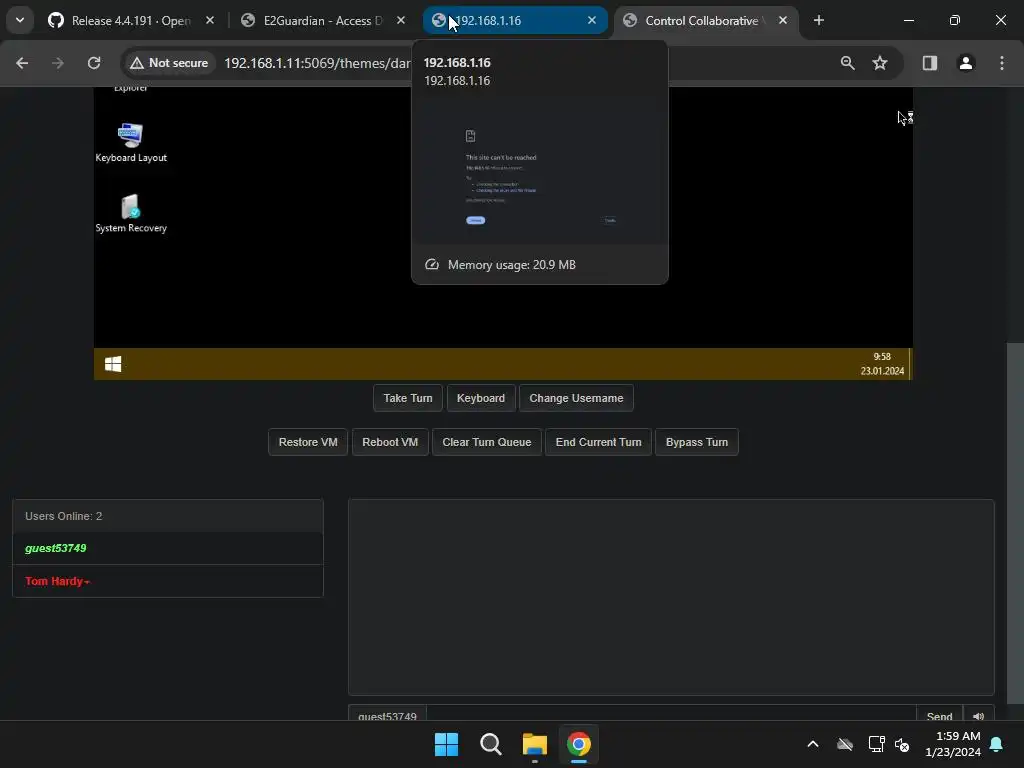The height and width of the screenshot is (768, 1024).
Task: Go back to the previous page
Action: (22, 63)
